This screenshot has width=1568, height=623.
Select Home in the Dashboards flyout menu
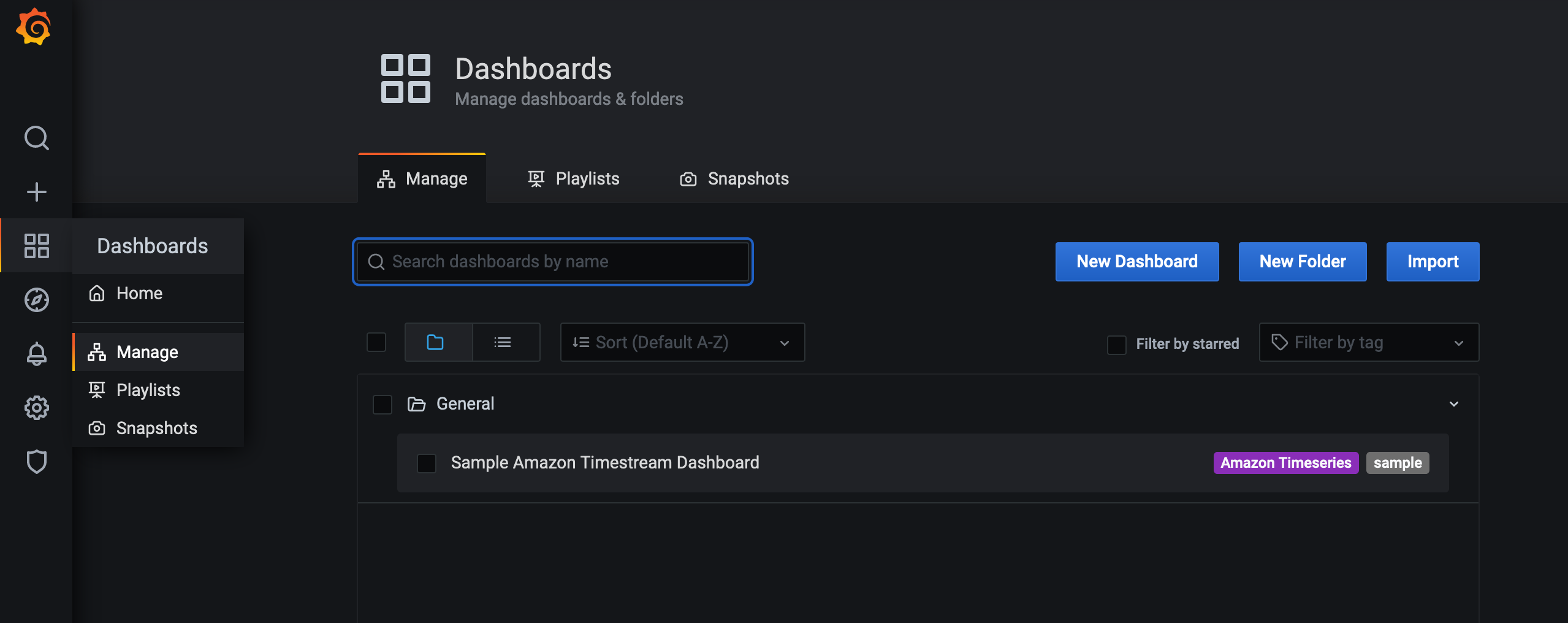pyautogui.click(x=158, y=293)
